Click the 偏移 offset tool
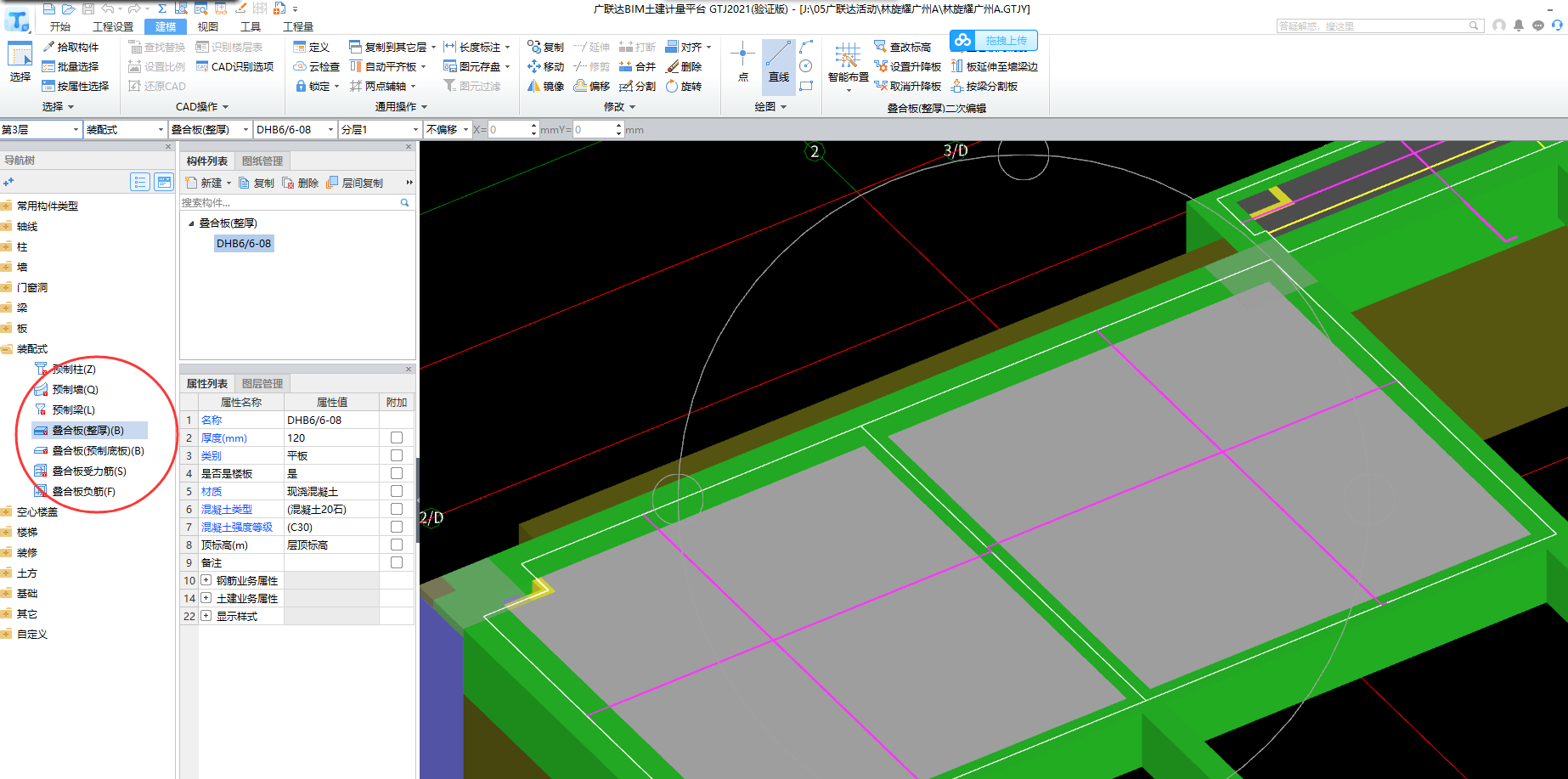1568x779 pixels. click(592, 86)
